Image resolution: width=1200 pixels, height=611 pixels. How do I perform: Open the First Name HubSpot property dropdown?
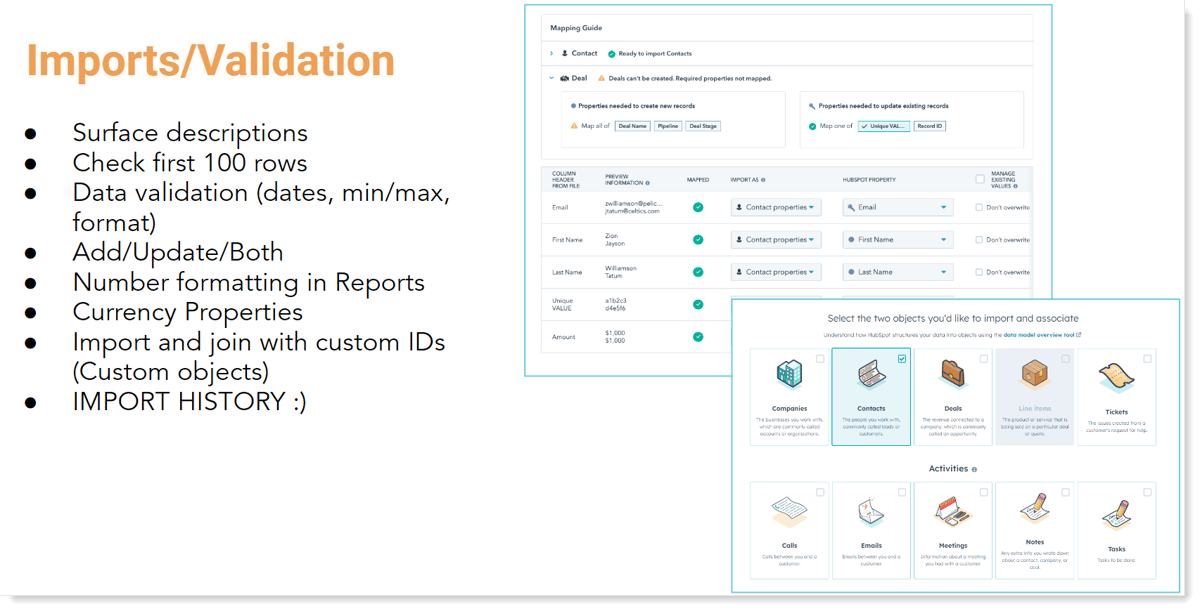898,240
